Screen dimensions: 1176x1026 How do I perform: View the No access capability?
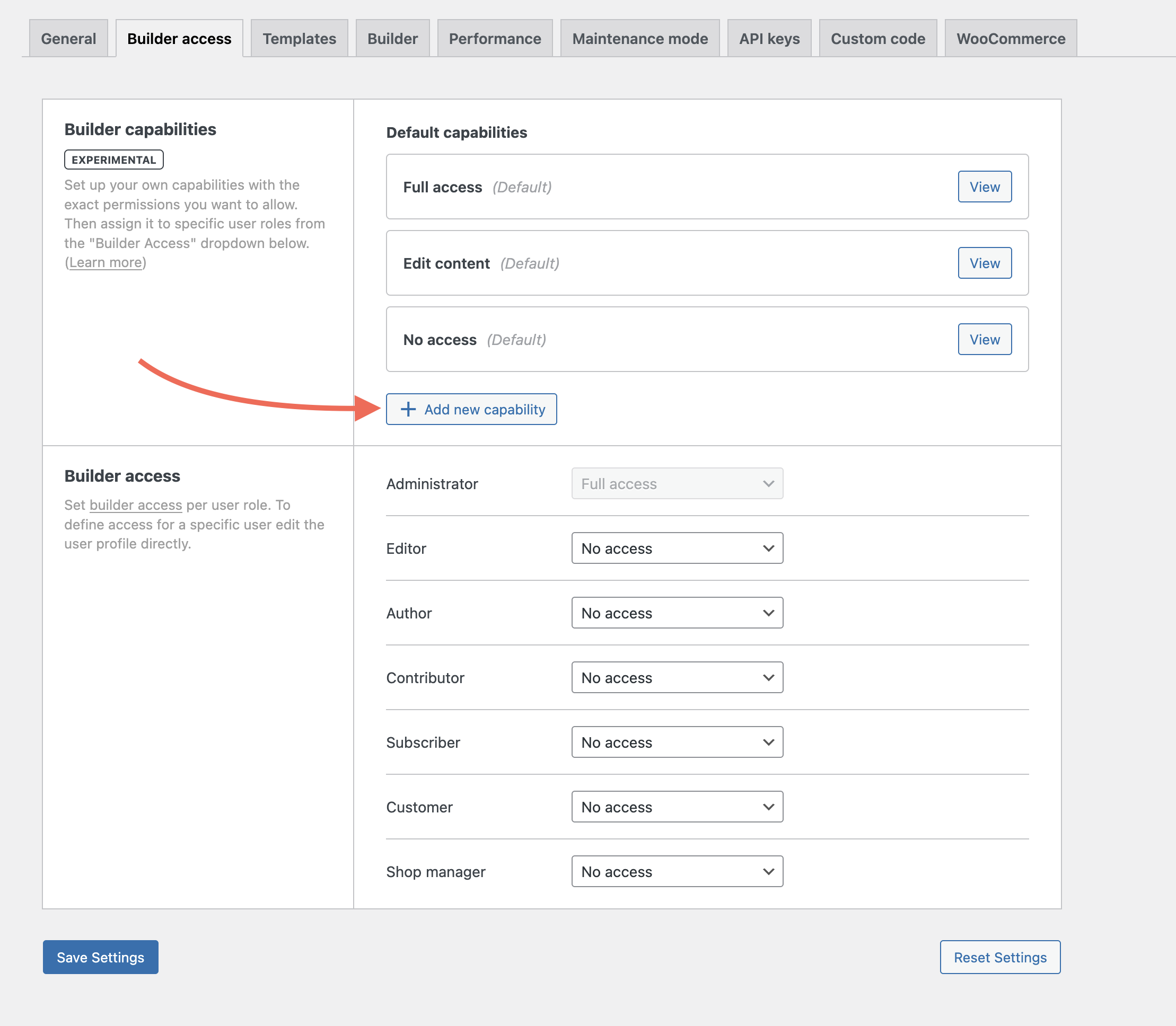(984, 340)
